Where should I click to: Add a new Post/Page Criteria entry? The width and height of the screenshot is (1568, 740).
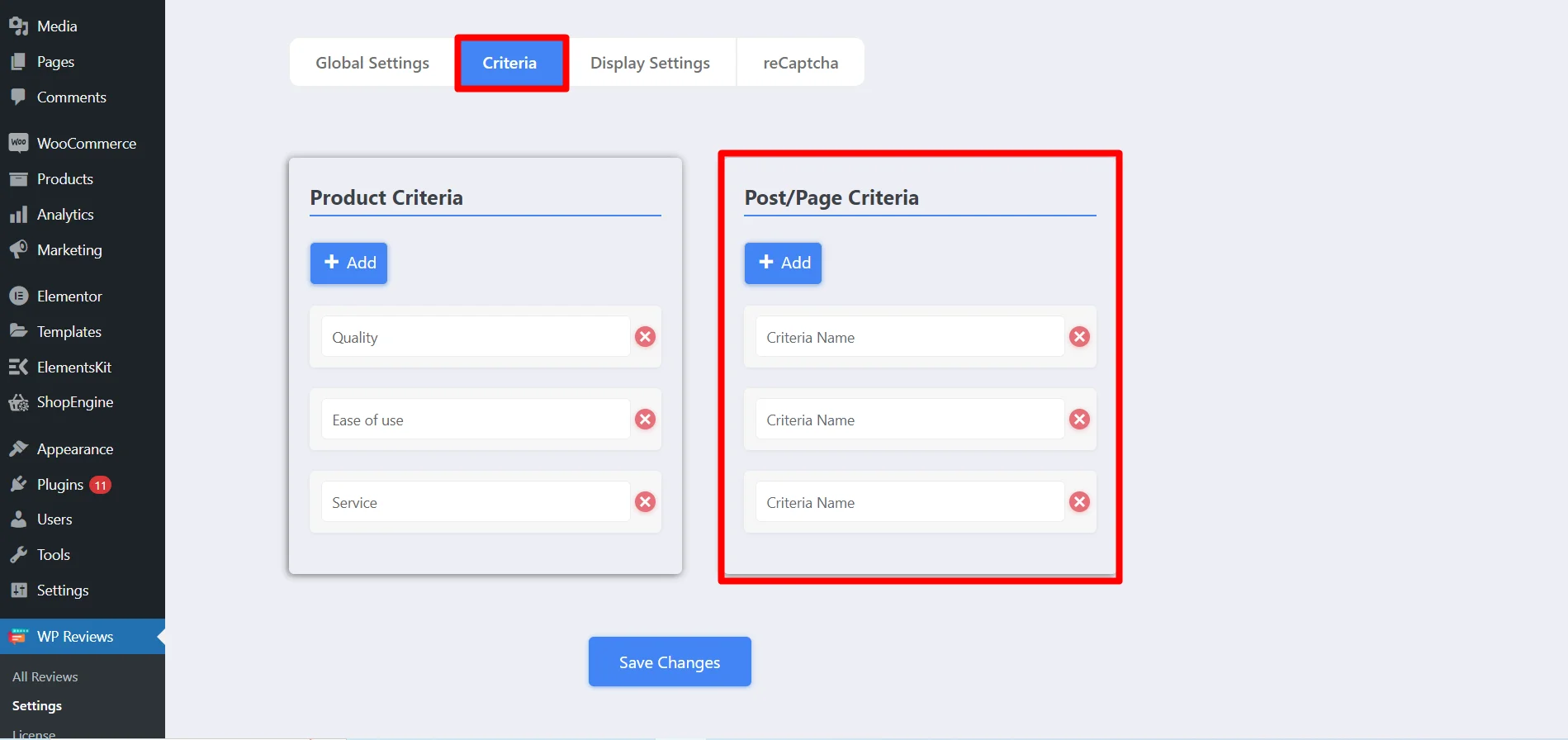click(784, 263)
